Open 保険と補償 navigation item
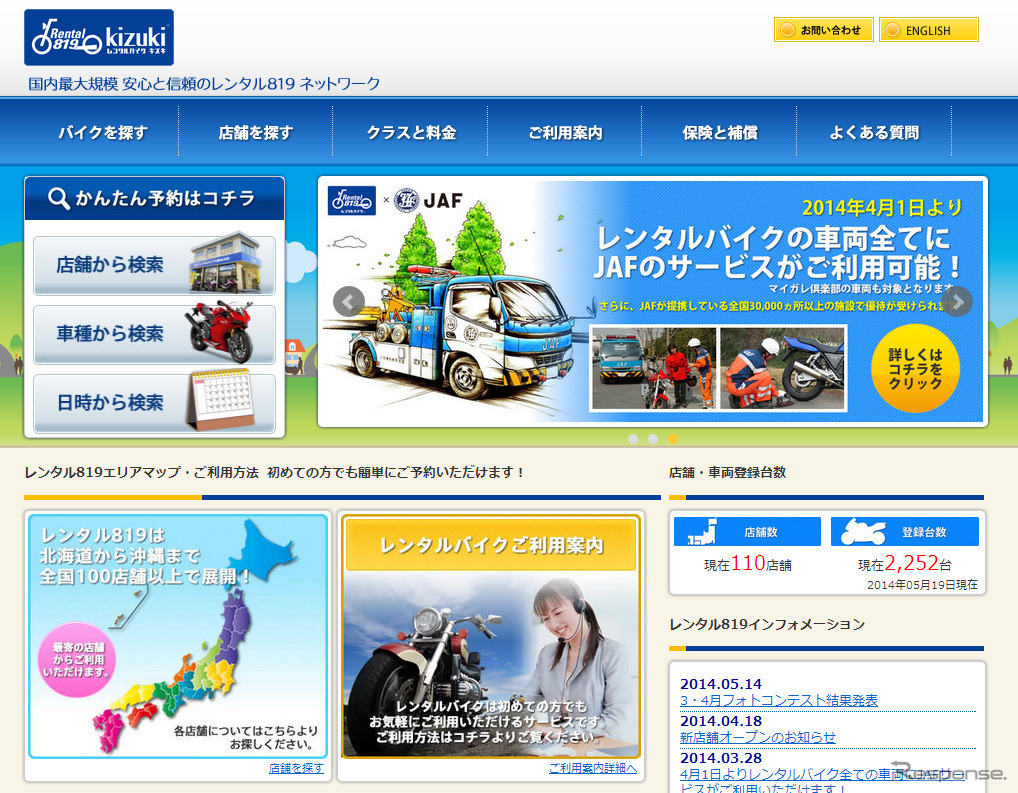1018x793 pixels. (x=719, y=132)
